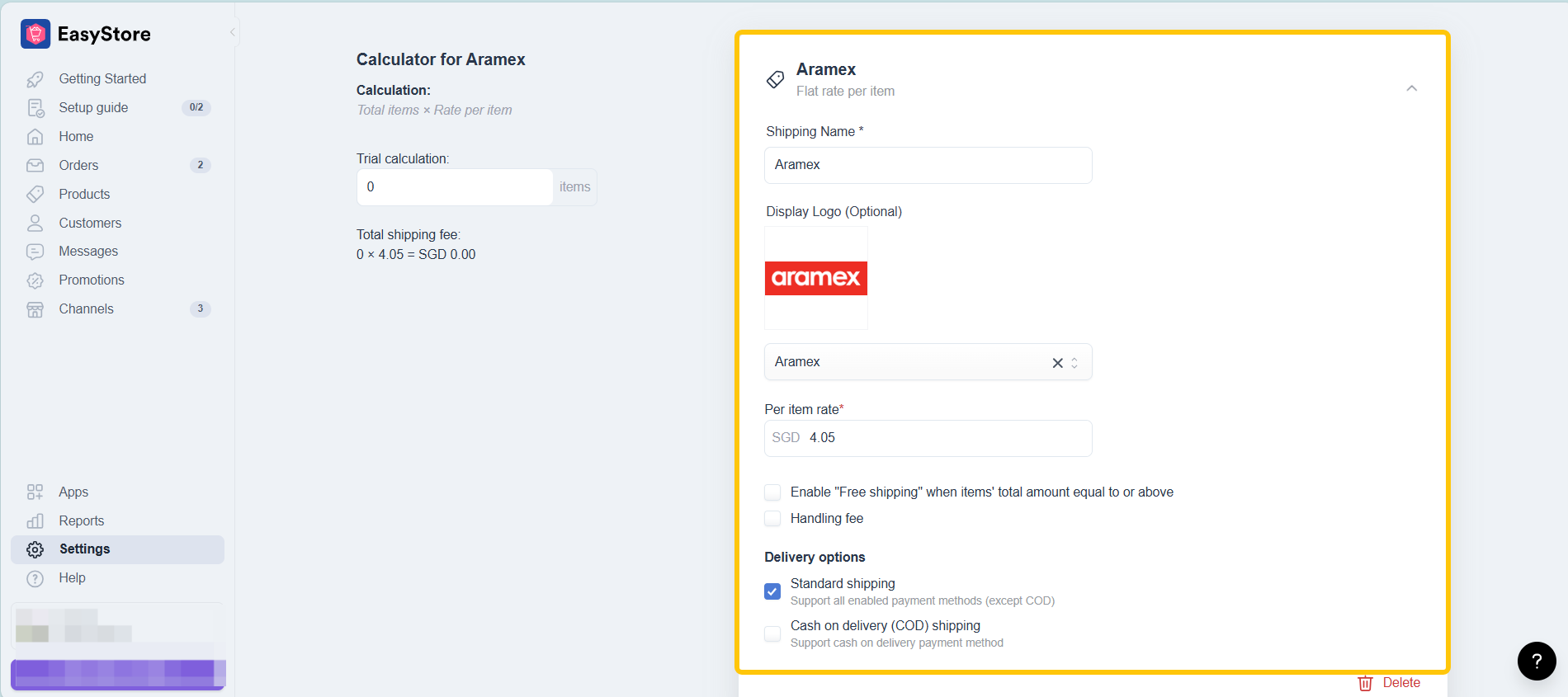Clear the Aramex logo selection with X
Image resolution: width=1568 pixels, height=697 pixels.
tap(1057, 363)
